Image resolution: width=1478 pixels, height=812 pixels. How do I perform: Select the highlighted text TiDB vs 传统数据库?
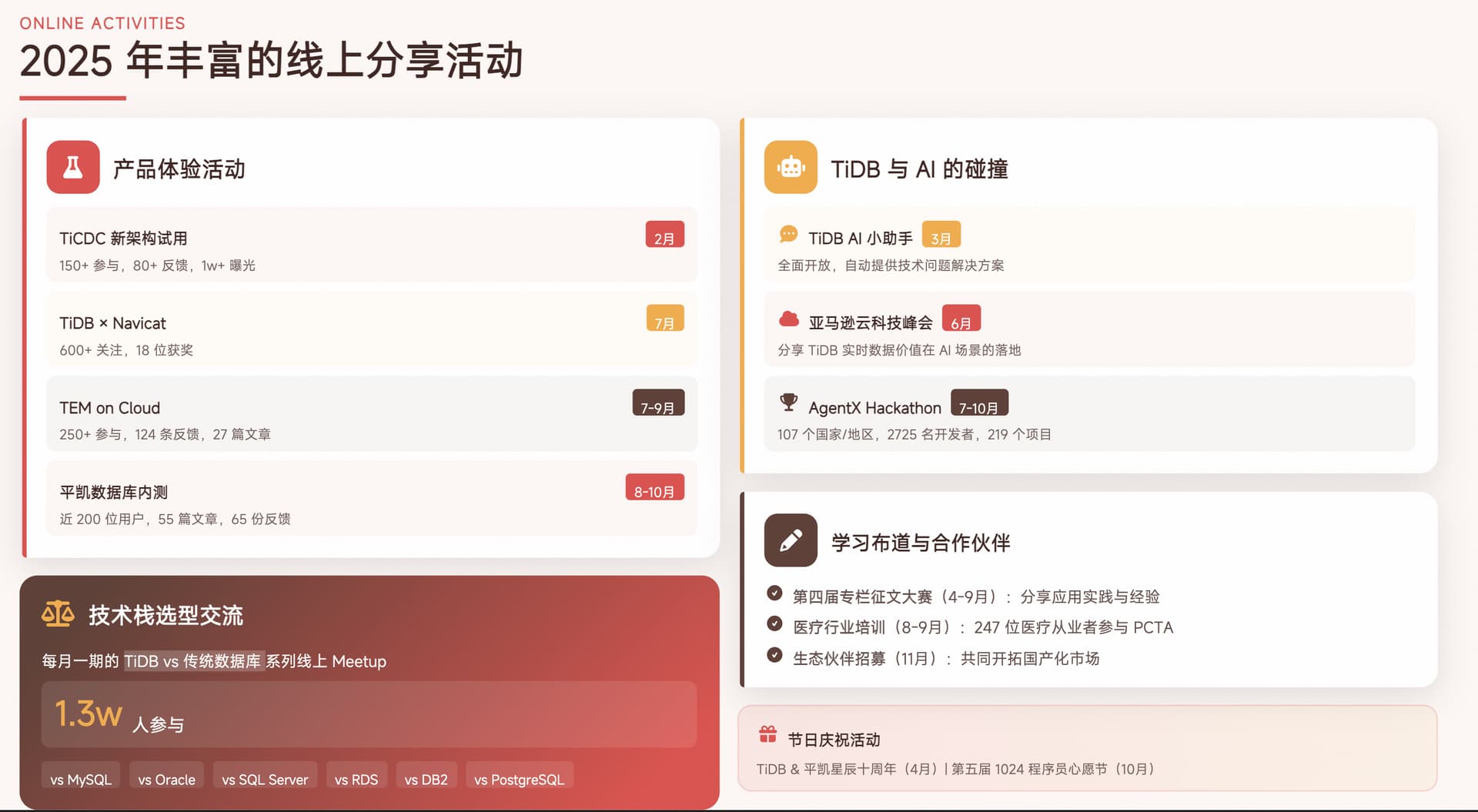click(194, 661)
